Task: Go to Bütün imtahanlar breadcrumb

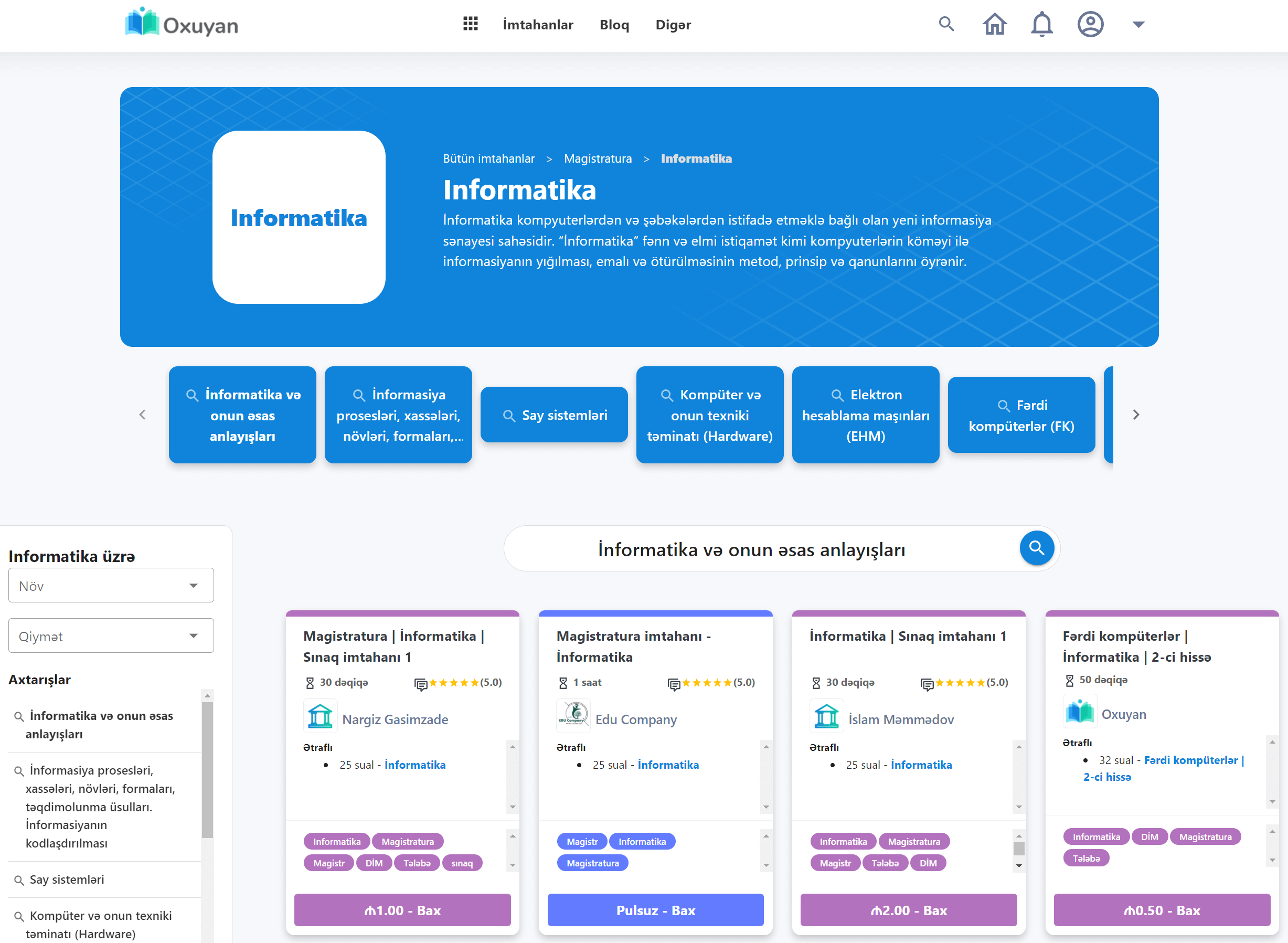Action: (x=488, y=158)
